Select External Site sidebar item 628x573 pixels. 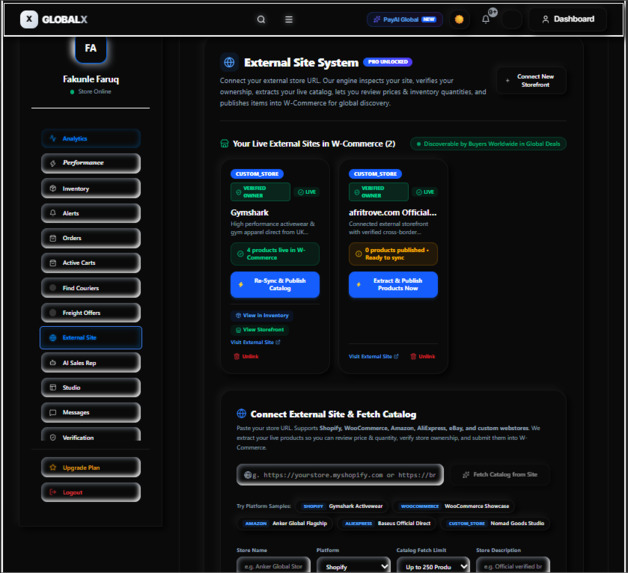click(x=91, y=338)
